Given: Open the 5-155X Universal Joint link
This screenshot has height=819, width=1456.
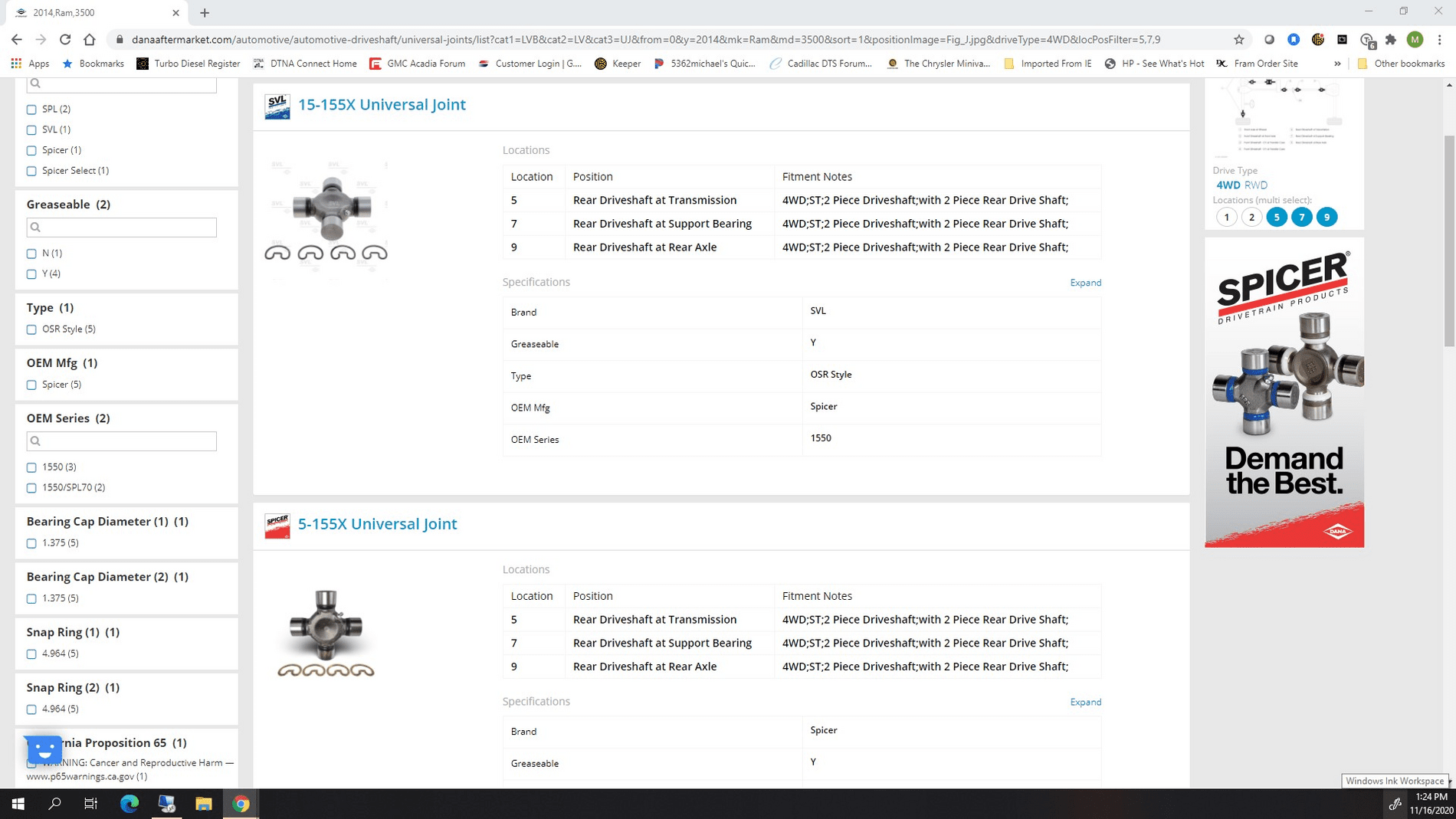Looking at the screenshot, I should coord(377,524).
